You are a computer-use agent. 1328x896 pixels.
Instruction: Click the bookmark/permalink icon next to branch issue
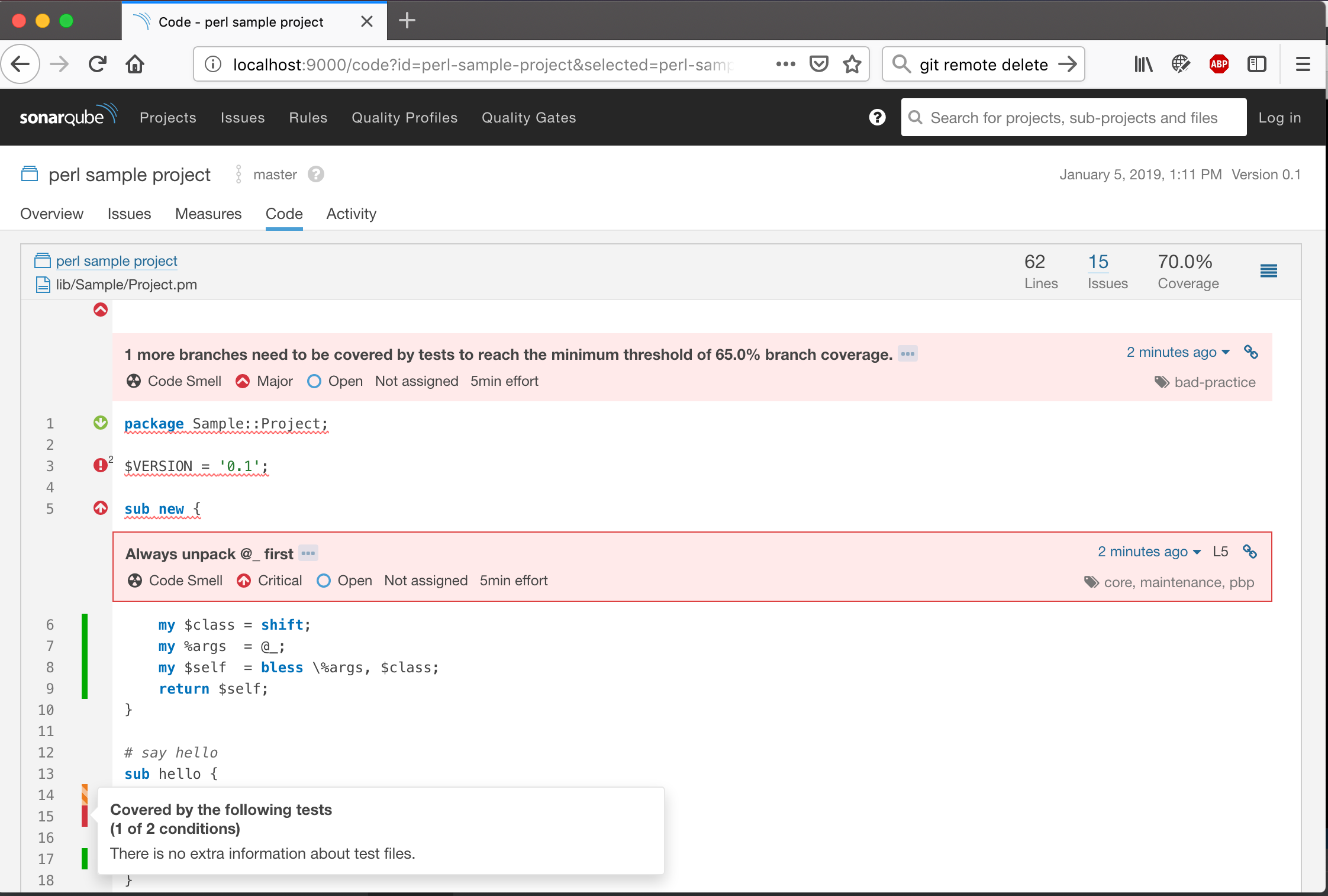(1252, 352)
